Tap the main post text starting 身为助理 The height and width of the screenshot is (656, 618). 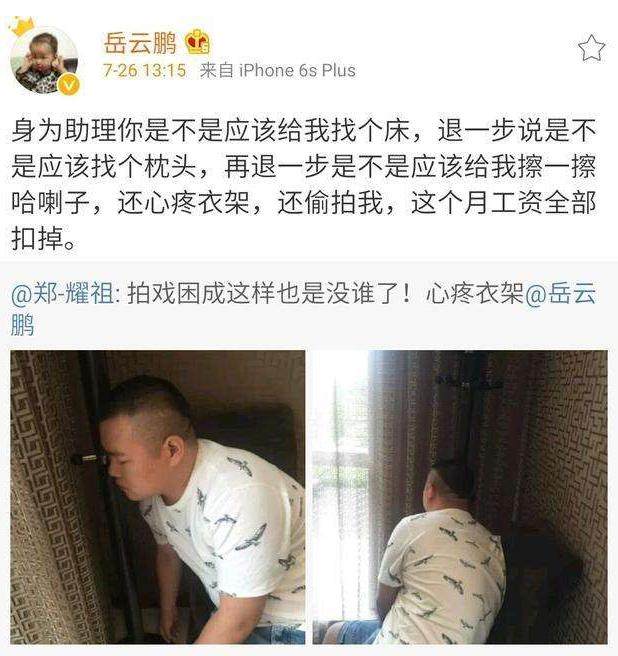304,184
